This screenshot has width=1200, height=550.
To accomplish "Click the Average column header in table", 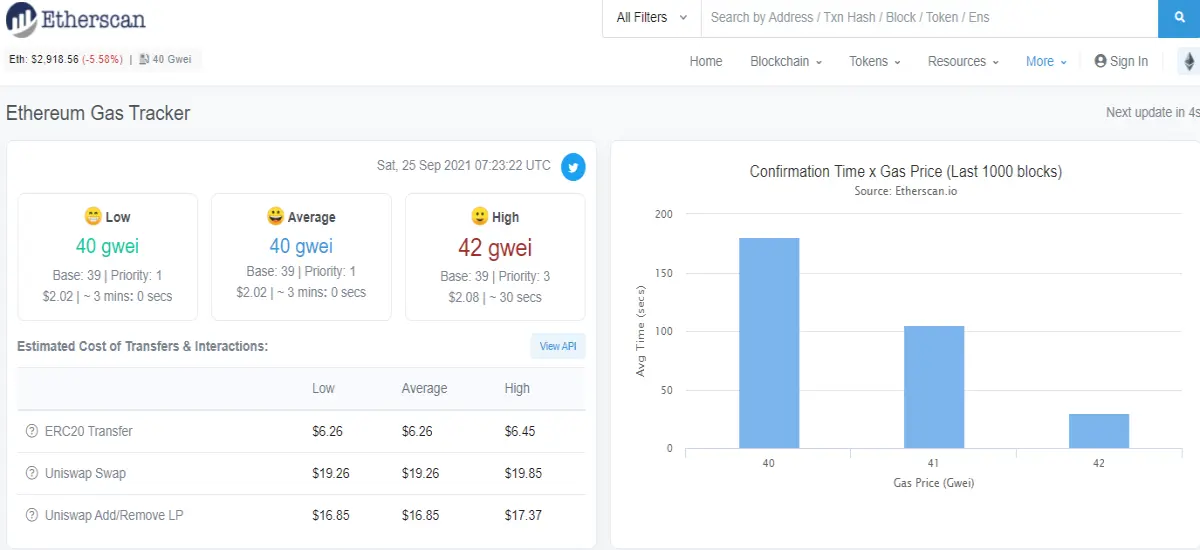I will [424, 388].
